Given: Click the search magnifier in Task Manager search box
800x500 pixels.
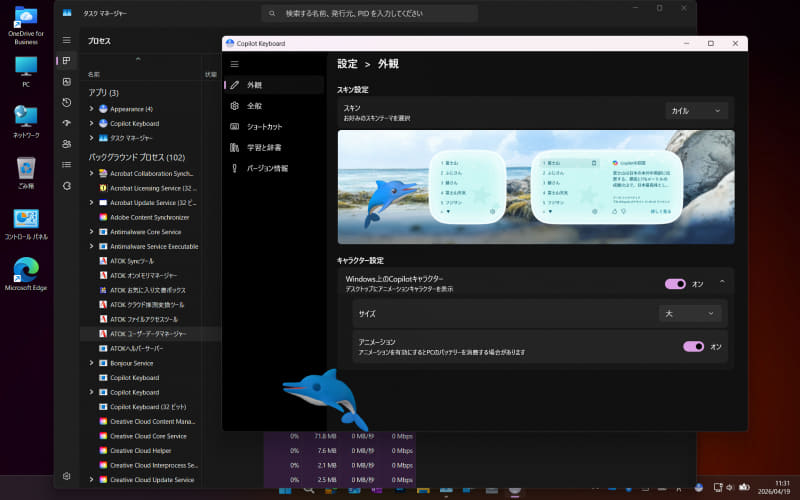Looking at the screenshot, I should tap(272, 13).
